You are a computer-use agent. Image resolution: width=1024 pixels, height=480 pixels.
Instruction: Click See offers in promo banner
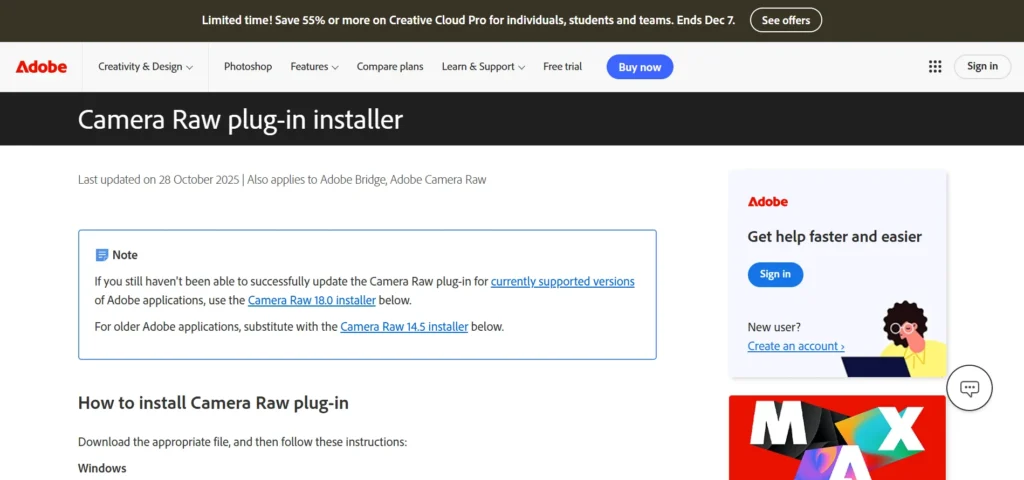point(785,20)
